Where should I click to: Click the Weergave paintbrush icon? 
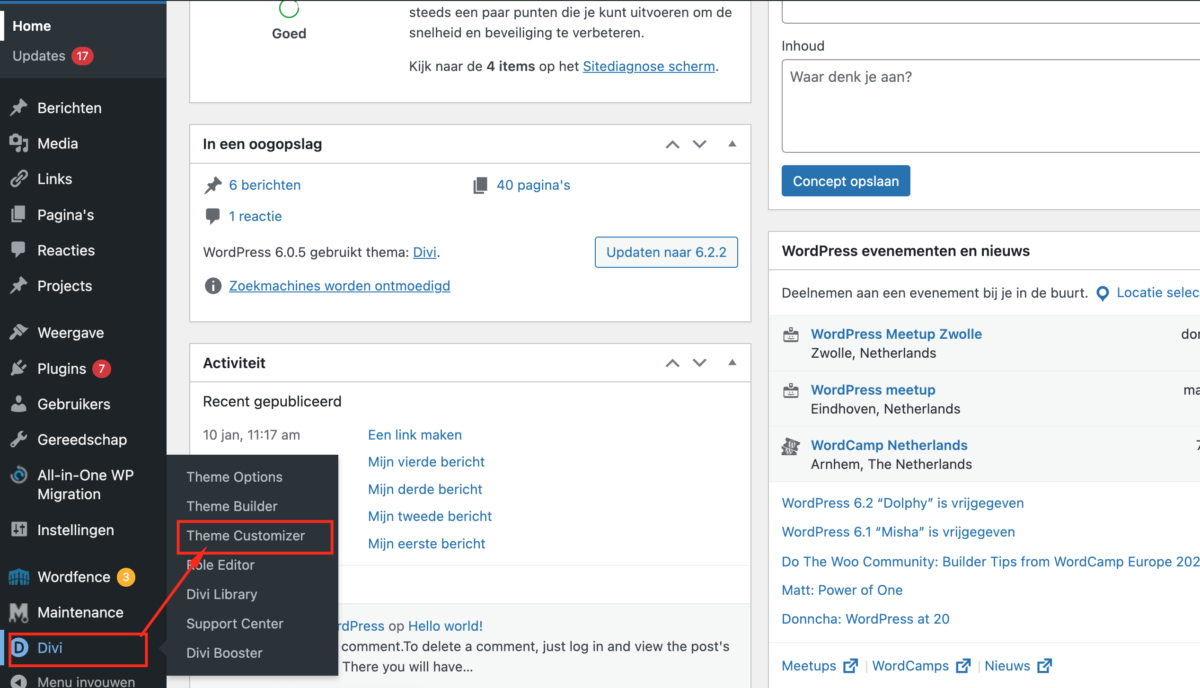tap(18, 333)
